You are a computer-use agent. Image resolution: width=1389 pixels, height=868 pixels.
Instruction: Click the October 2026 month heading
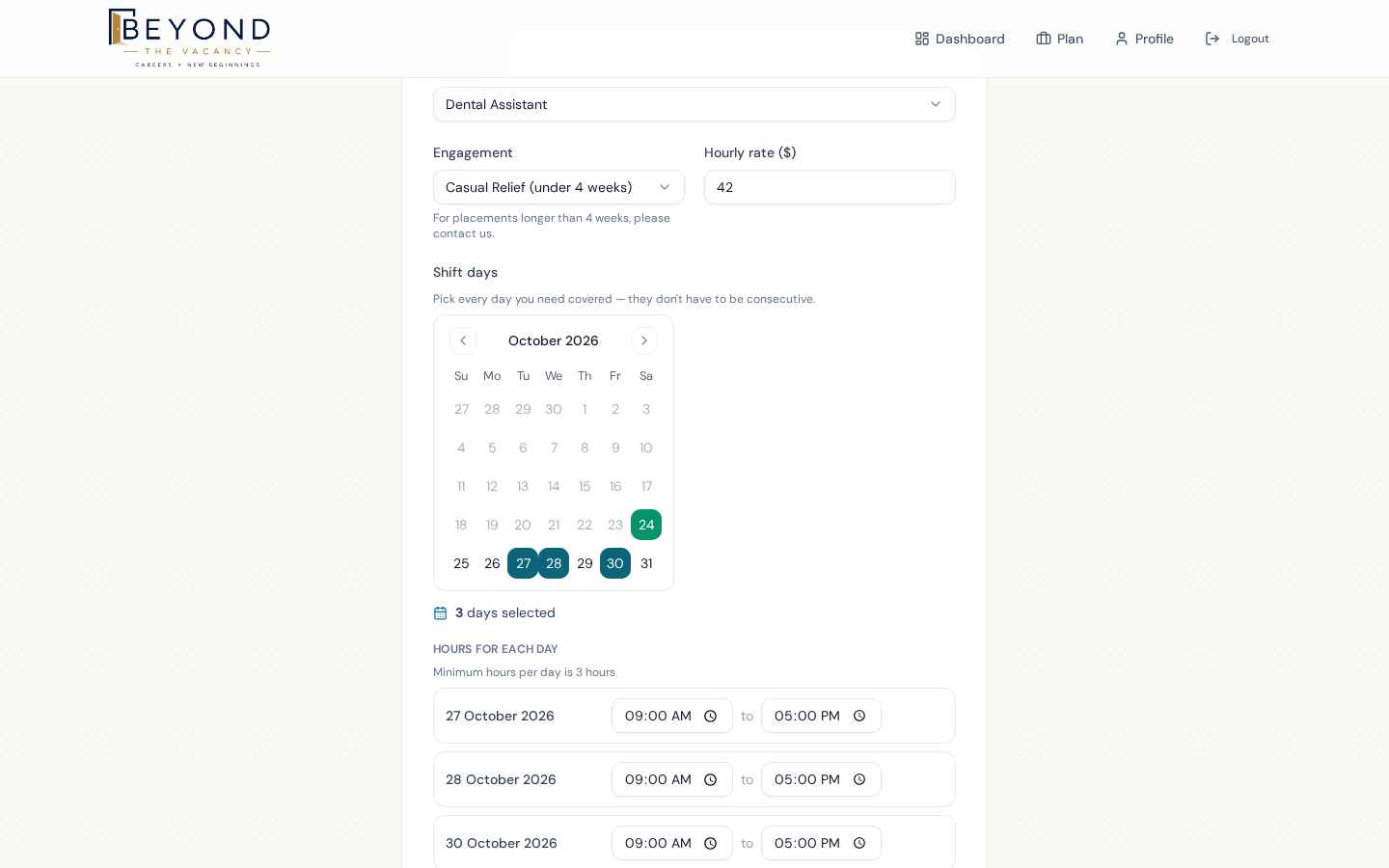coord(554,340)
